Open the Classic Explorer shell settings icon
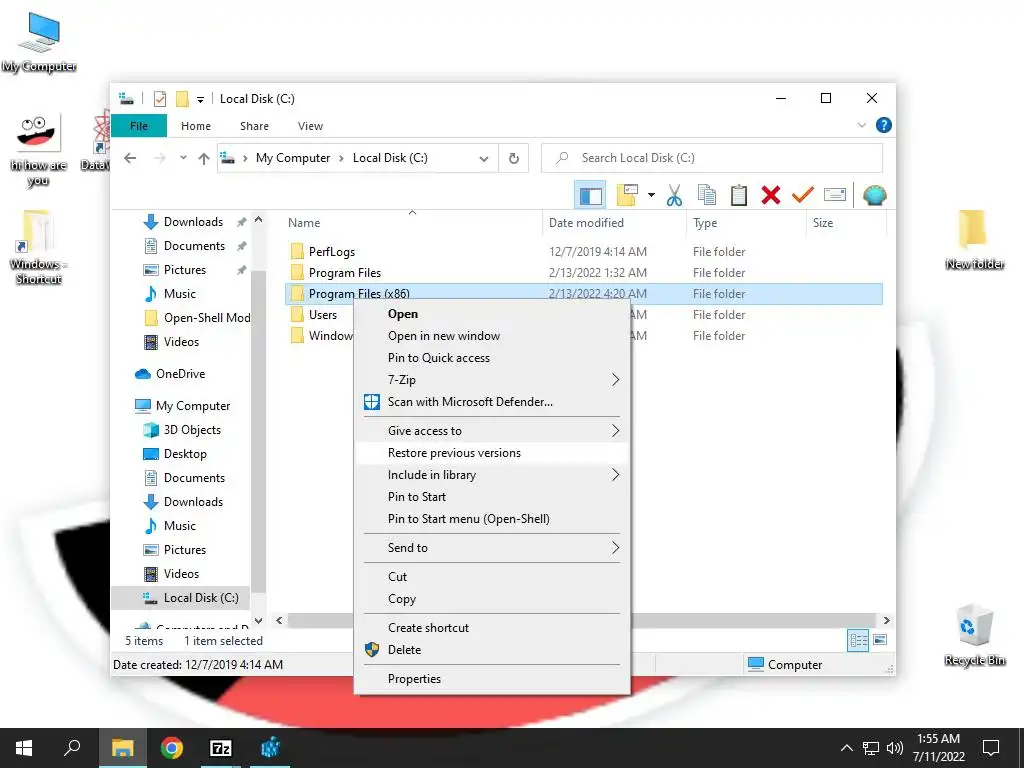The height and width of the screenshot is (768, 1024). (874, 195)
